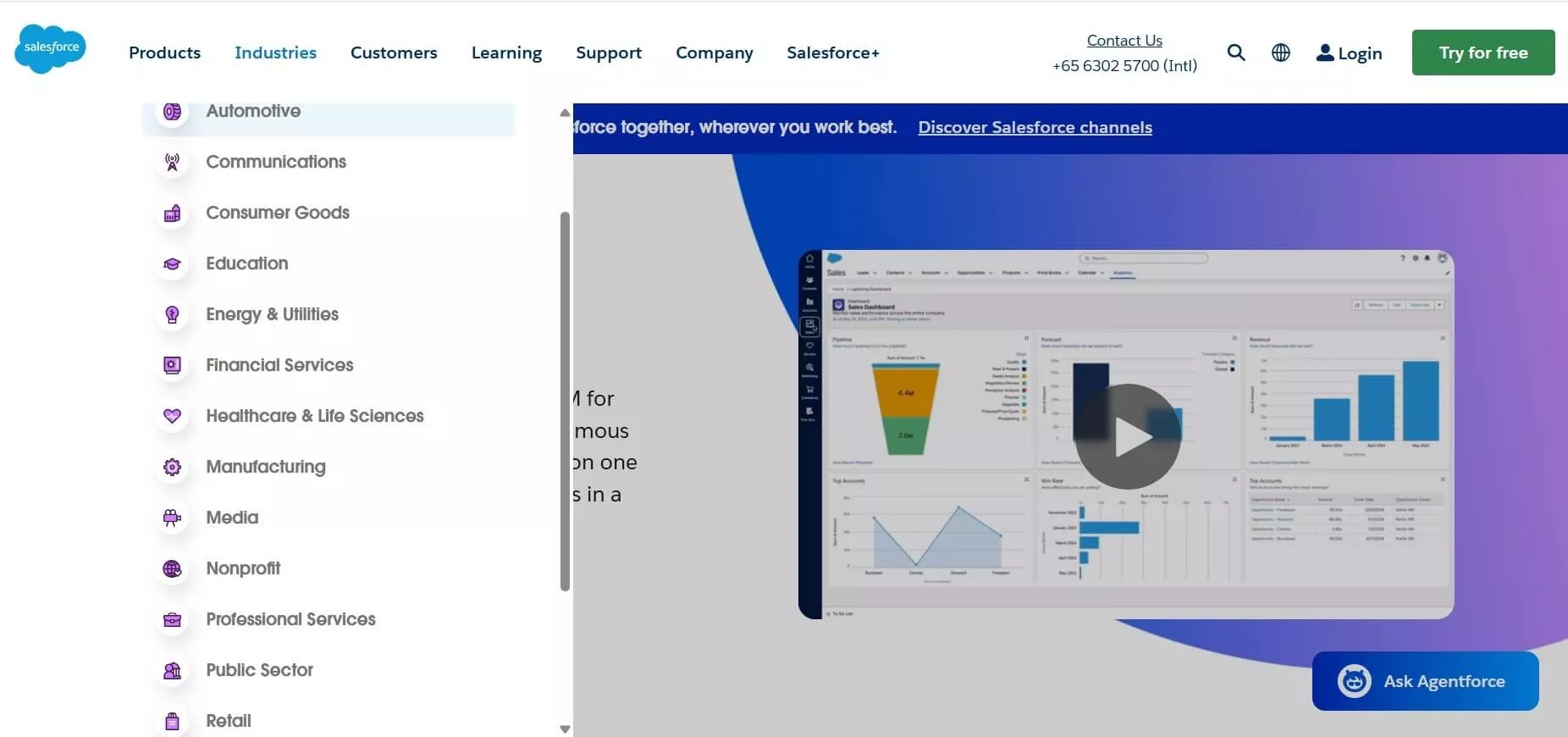Image resolution: width=1568 pixels, height=737 pixels.
Task: Click the industries menu scrollbar thumb
Action: [565, 402]
